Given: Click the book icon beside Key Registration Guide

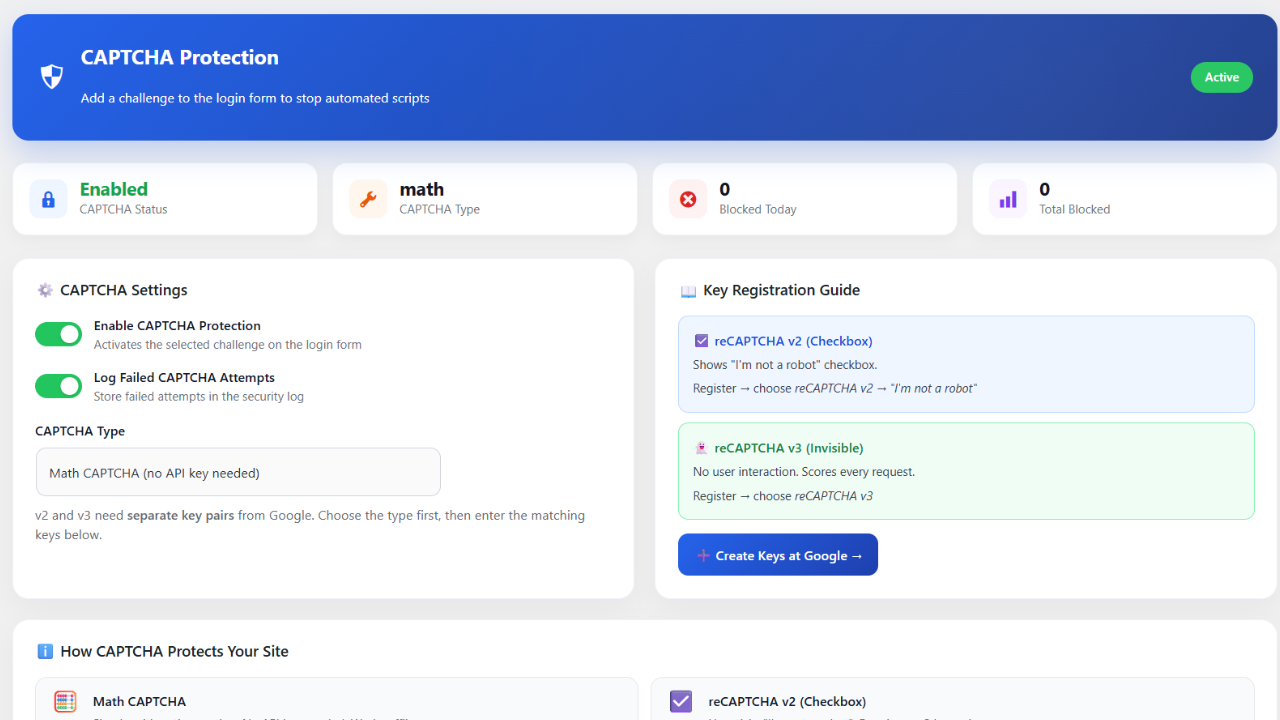Looking at the screenshot, I should tap(688, 291).
